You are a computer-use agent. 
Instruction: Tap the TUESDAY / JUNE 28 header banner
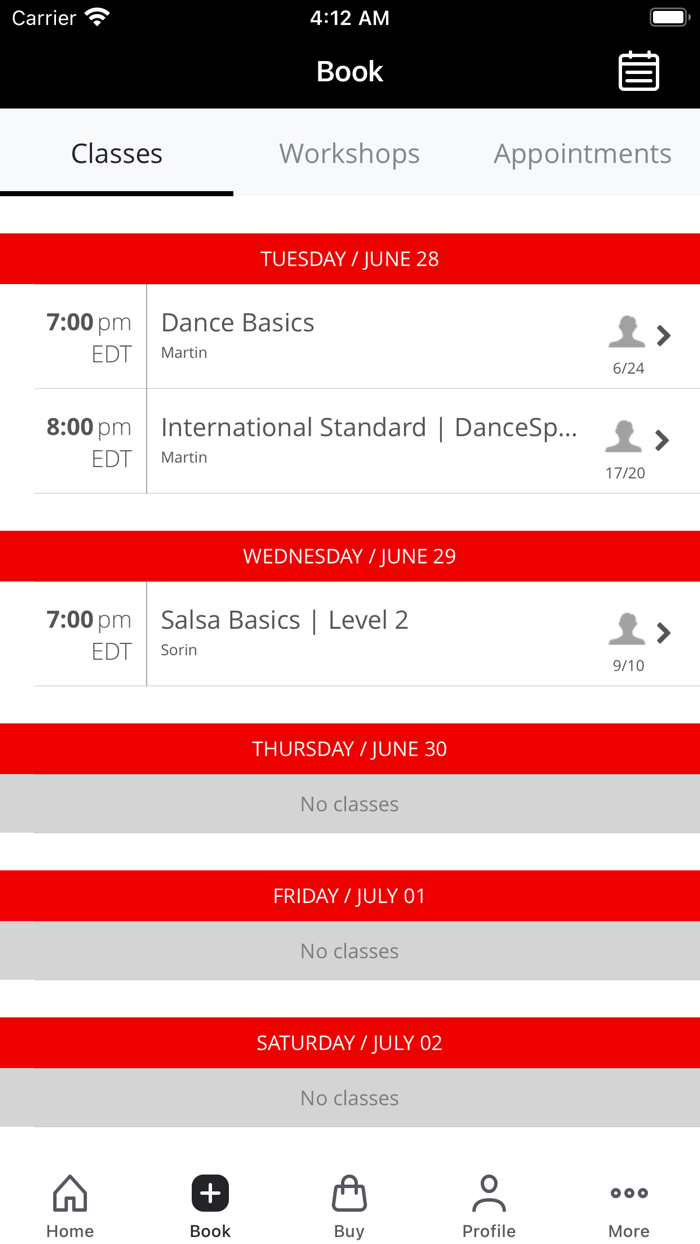[x=350, y=258]
